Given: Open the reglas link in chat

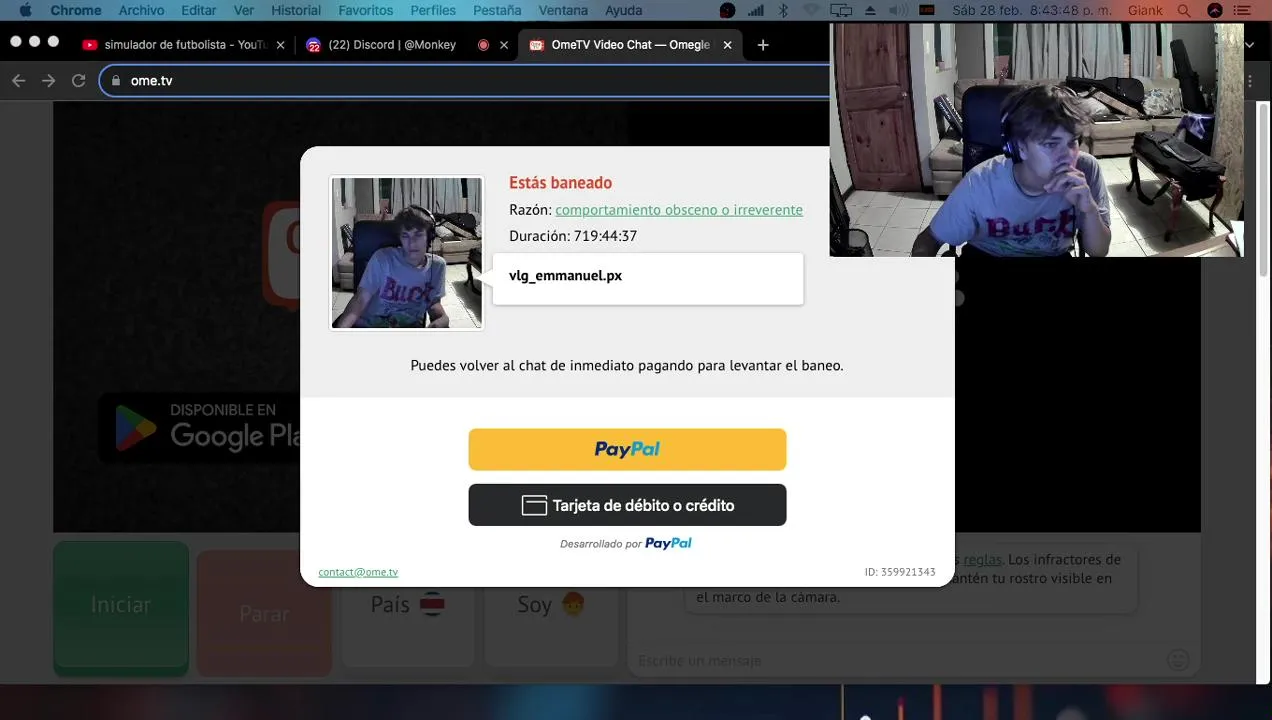Looking at the screenshot, I should point(982,559).
